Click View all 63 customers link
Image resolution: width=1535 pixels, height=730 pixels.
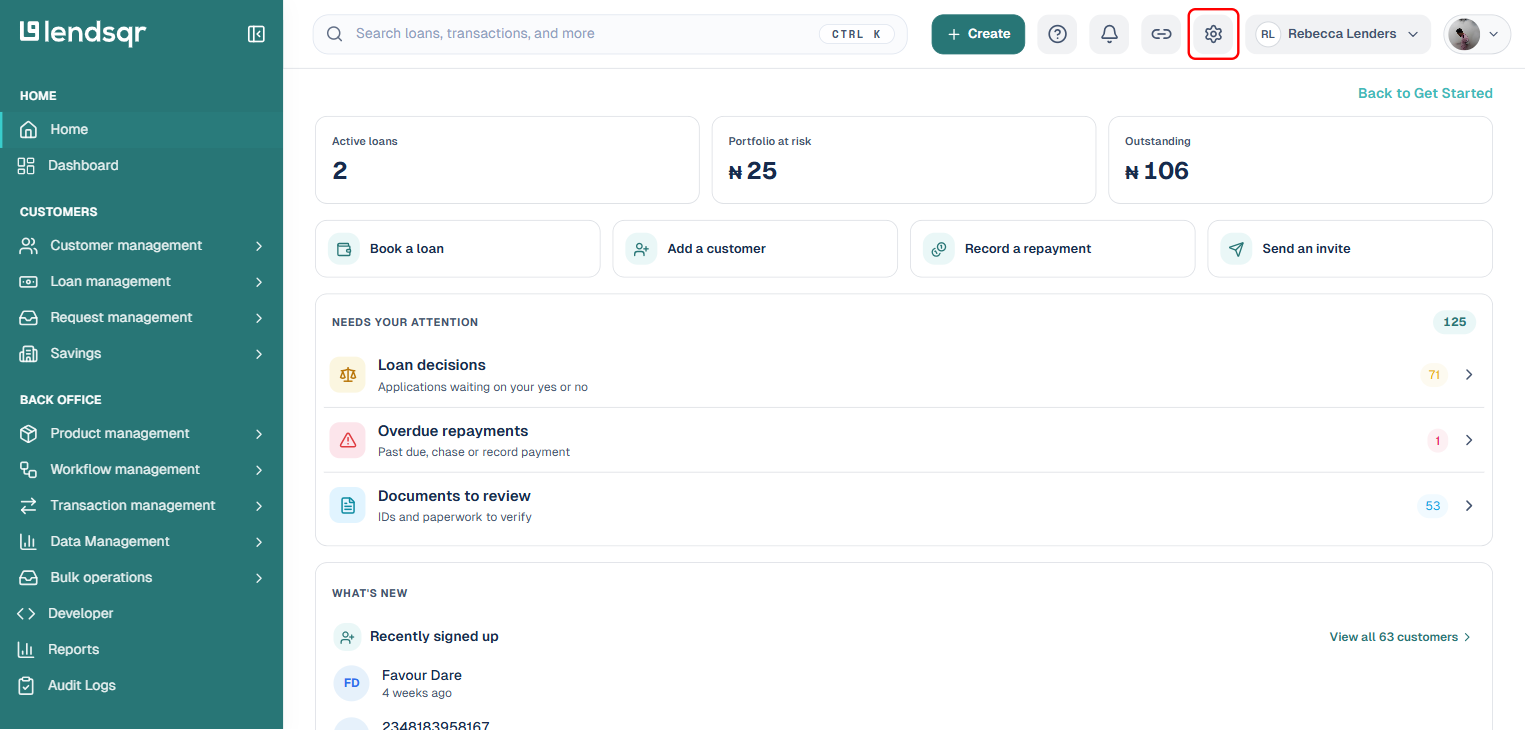tap(1400, 637)
